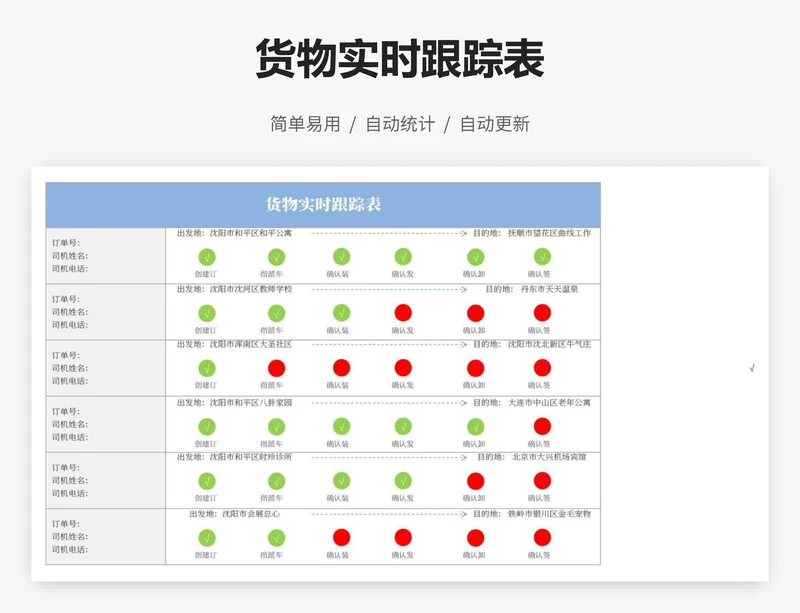Click red 指派车 circle in 大圣社区 row
Image resolution: width=800 pixels, height=613 pixels.
click(x=277, y=368)
